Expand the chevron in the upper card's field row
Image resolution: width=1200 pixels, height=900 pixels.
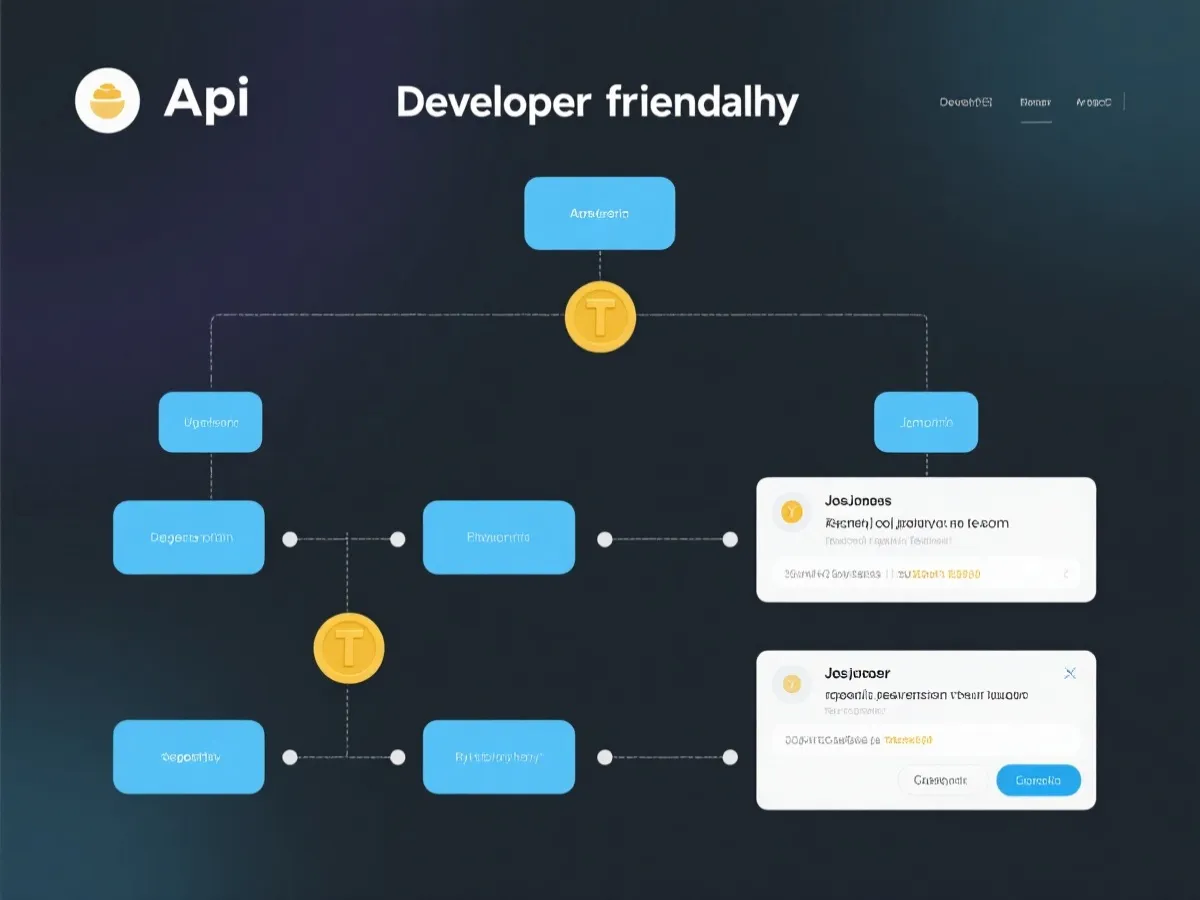1066,574
